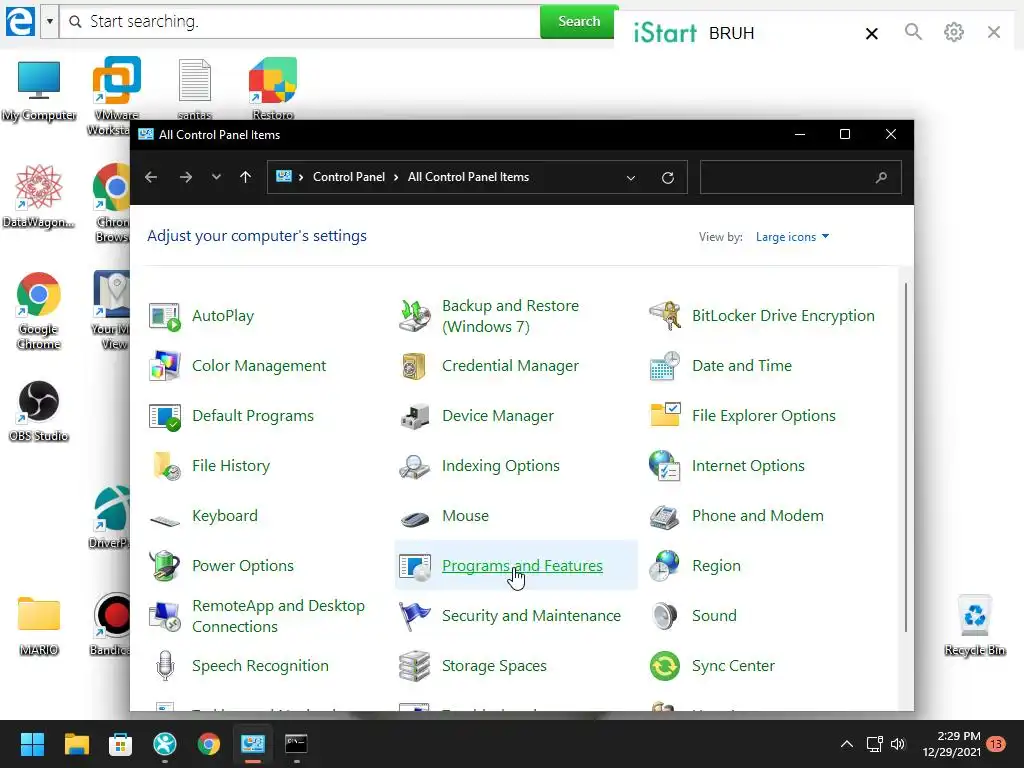Click the Start searching input field
This screenshot has height=768, width=1024.
coord(300,22)
